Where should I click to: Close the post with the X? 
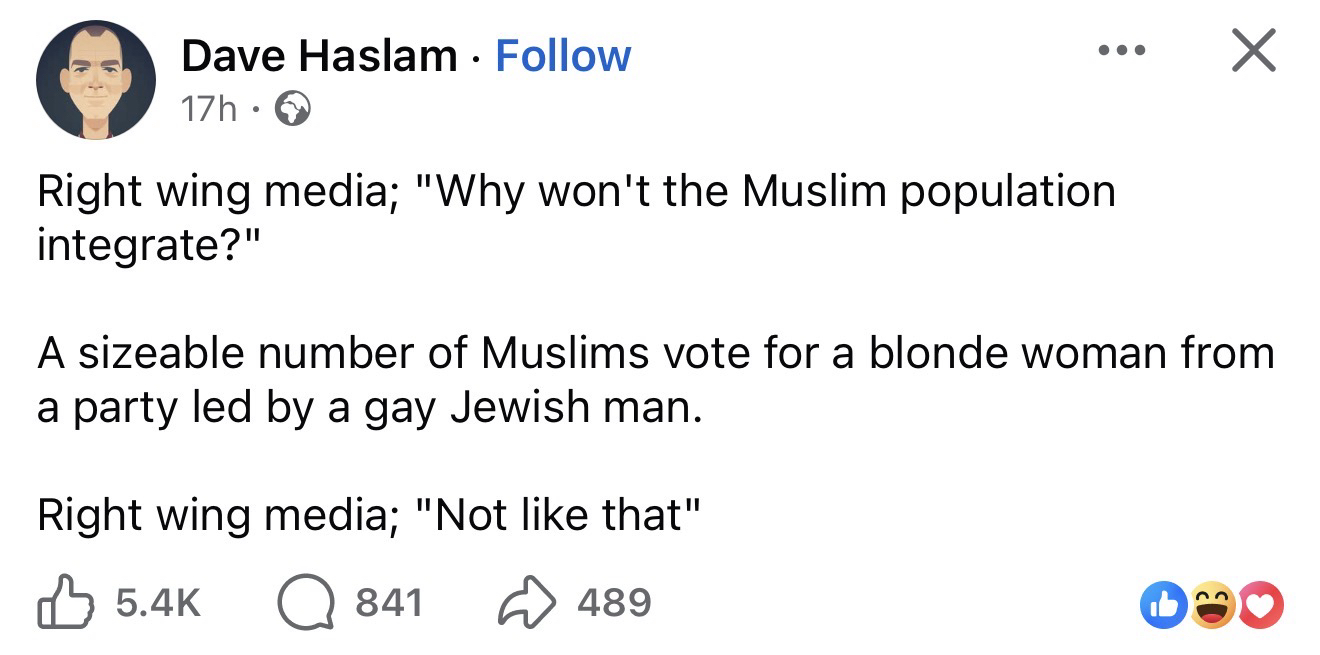1253,50
